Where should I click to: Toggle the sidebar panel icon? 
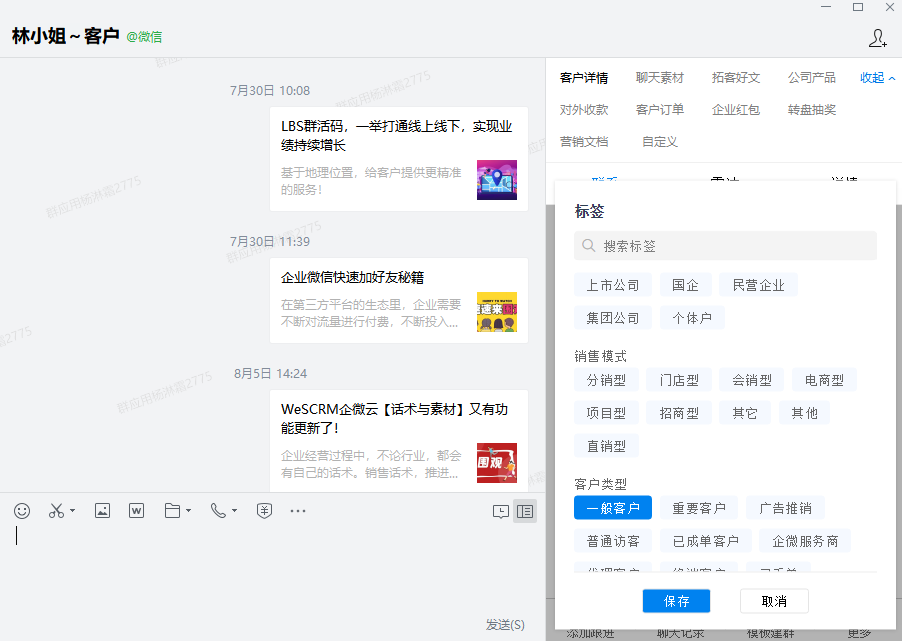pyautogui.click(x=525, y=511)
